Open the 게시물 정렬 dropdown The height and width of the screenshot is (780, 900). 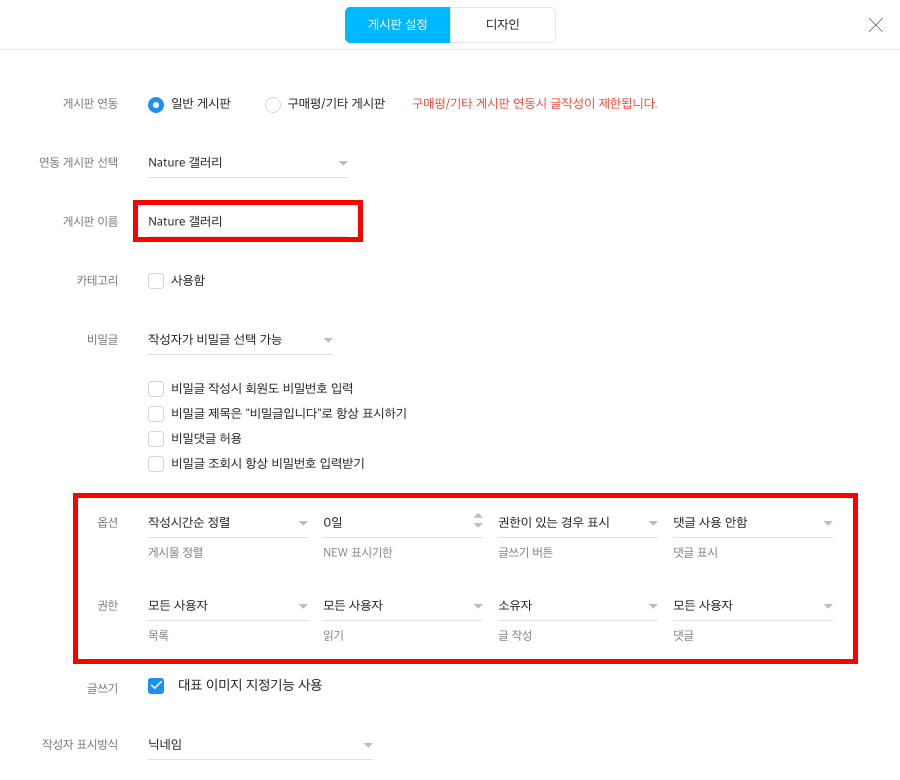(x=227, y=523)
